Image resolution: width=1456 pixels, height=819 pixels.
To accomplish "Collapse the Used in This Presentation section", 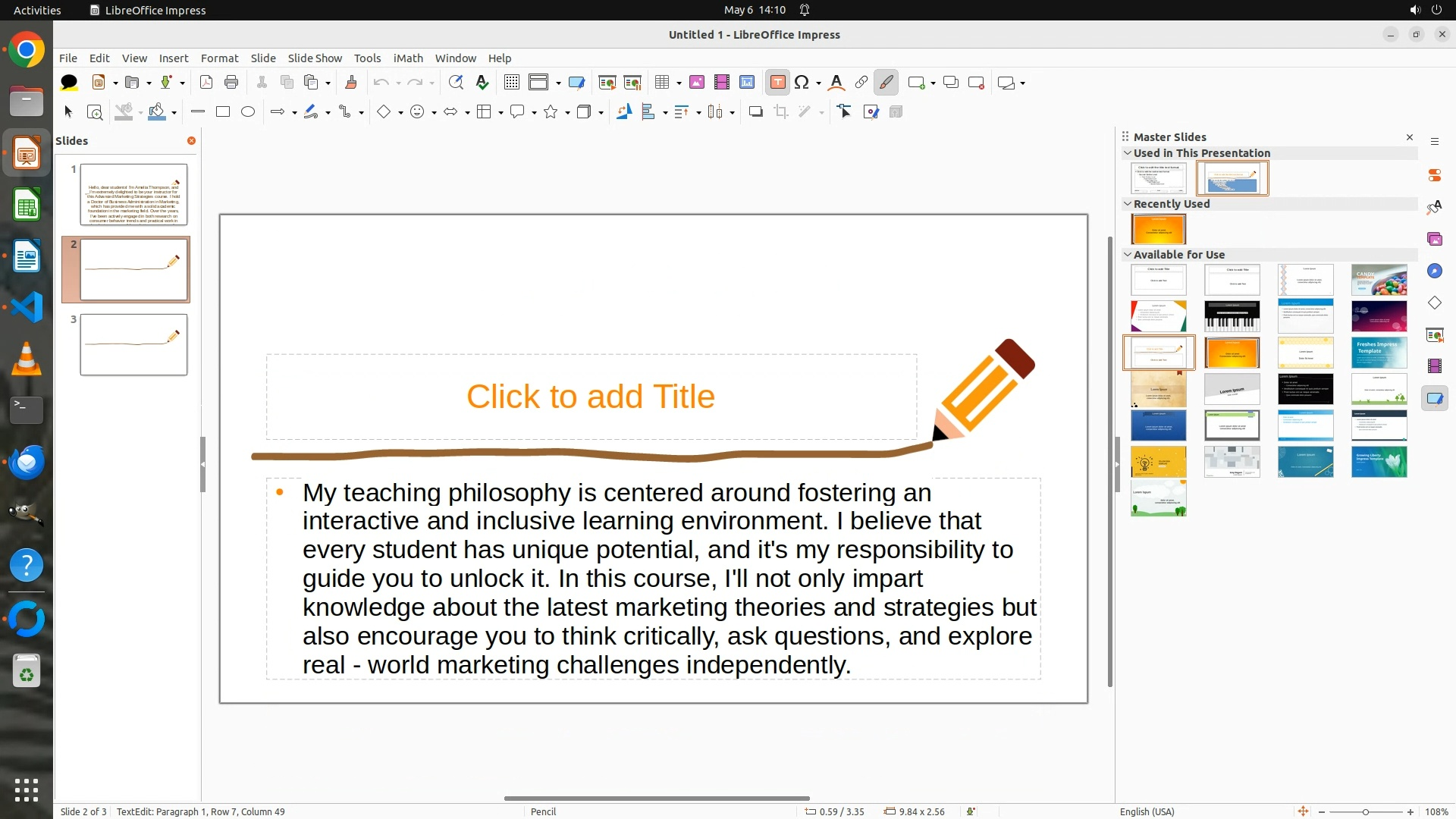I will coord(1128,153).
